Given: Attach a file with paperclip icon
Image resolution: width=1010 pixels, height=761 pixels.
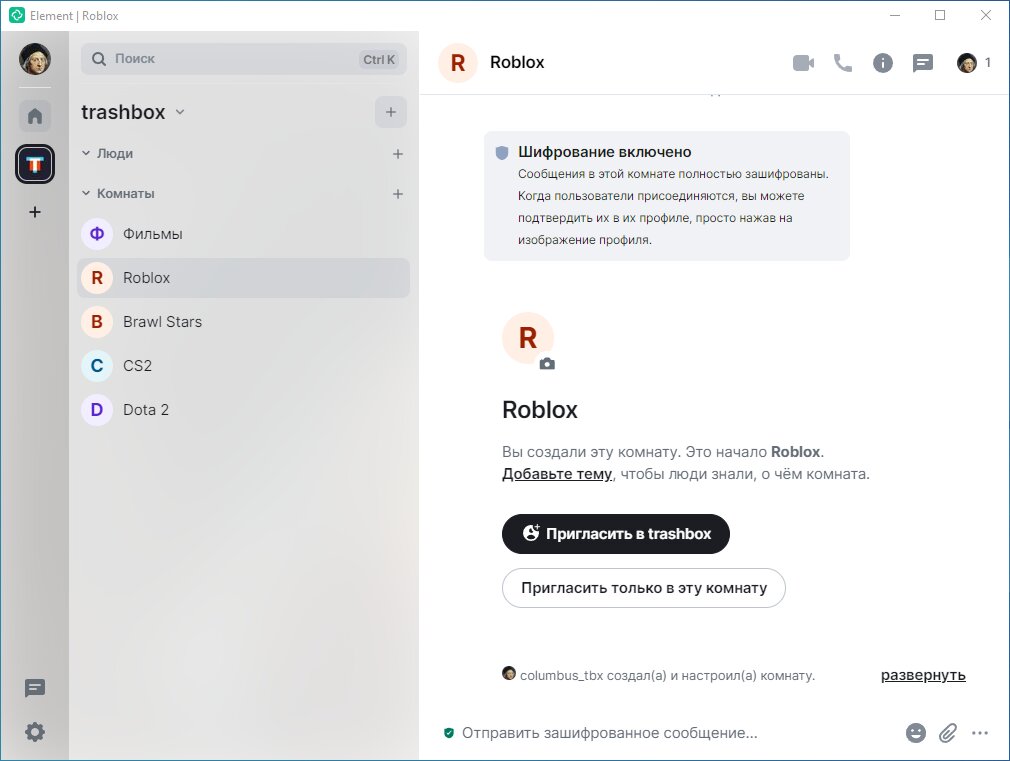Looking at the screenshot, I should pos(947,733).
